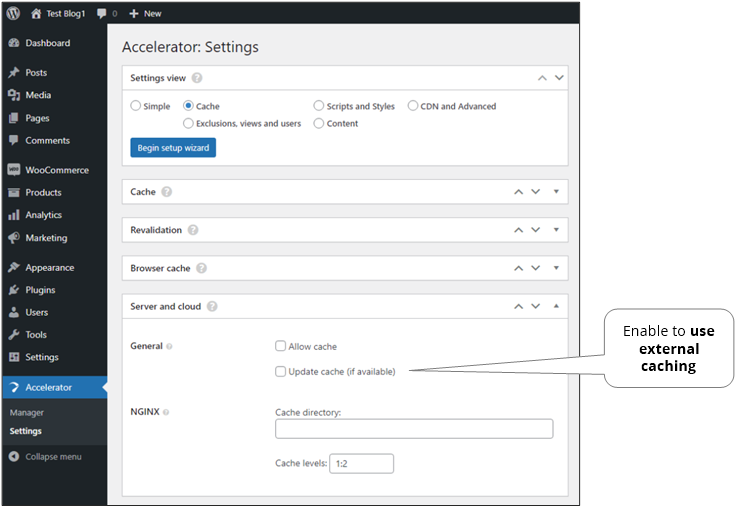Enable the Allow cache checkbox
735x508 pixels.
tap(281, 346)
